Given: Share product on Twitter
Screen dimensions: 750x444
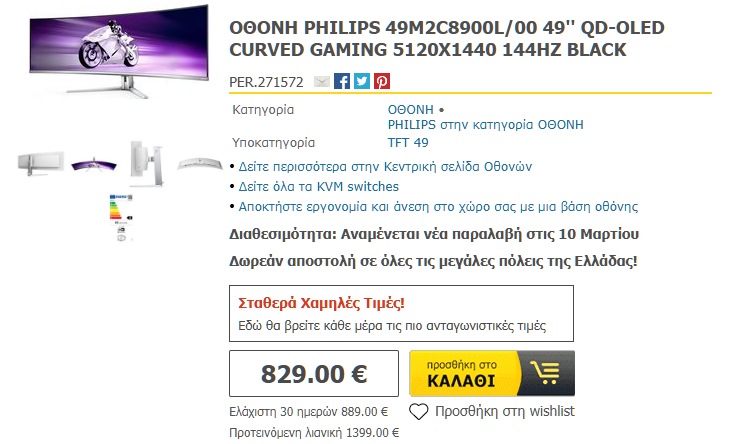Looking at the screenshot, I should pyautogui.click(x=362, y=82).
